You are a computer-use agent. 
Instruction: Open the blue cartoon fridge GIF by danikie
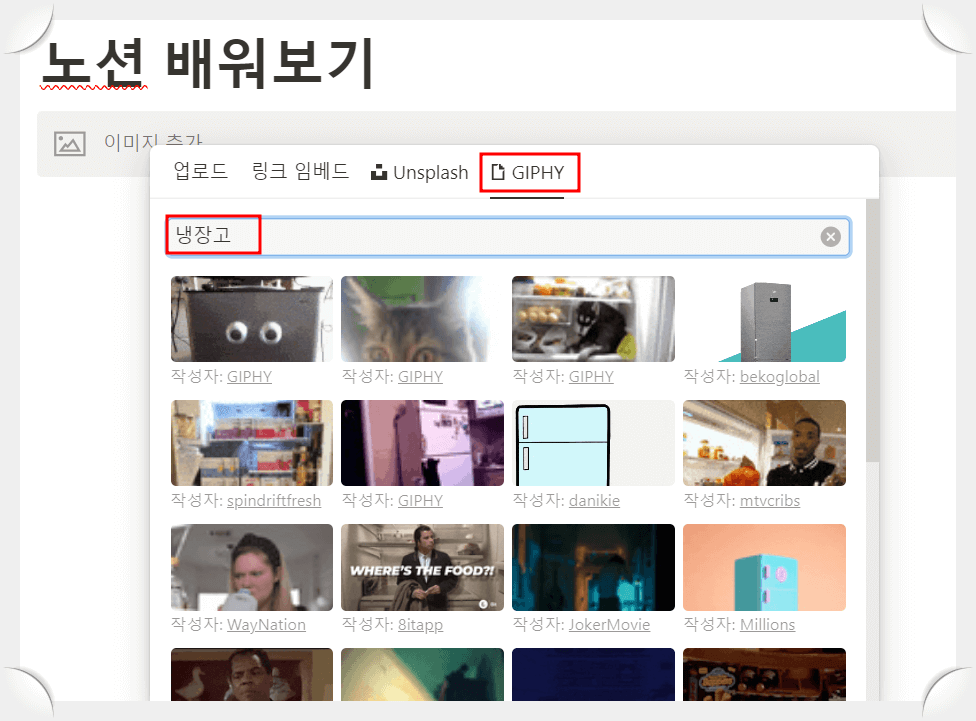pyautogui.click(x=593, y=442)
